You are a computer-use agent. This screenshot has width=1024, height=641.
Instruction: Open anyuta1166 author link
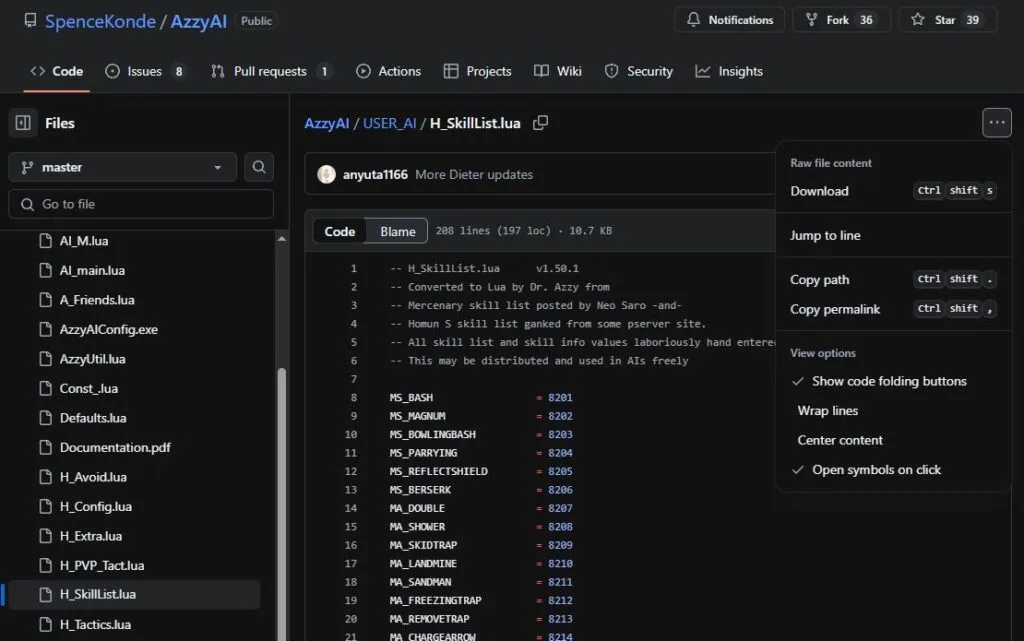click(375, 174)
